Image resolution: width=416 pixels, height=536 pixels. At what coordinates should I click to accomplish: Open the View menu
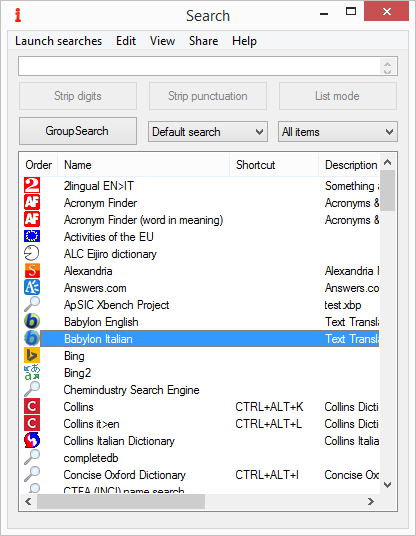[x=162, y=41]
